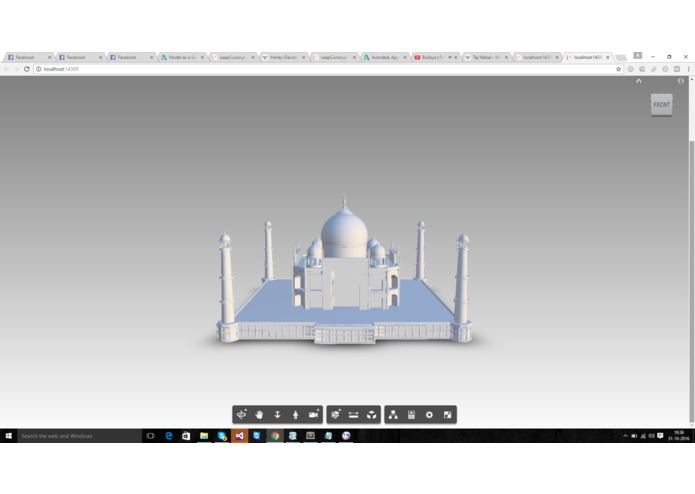This screenshot has height=494, width=695.
Task: Open Visual Studio from the taskbar
Action: tap(239, 436)
